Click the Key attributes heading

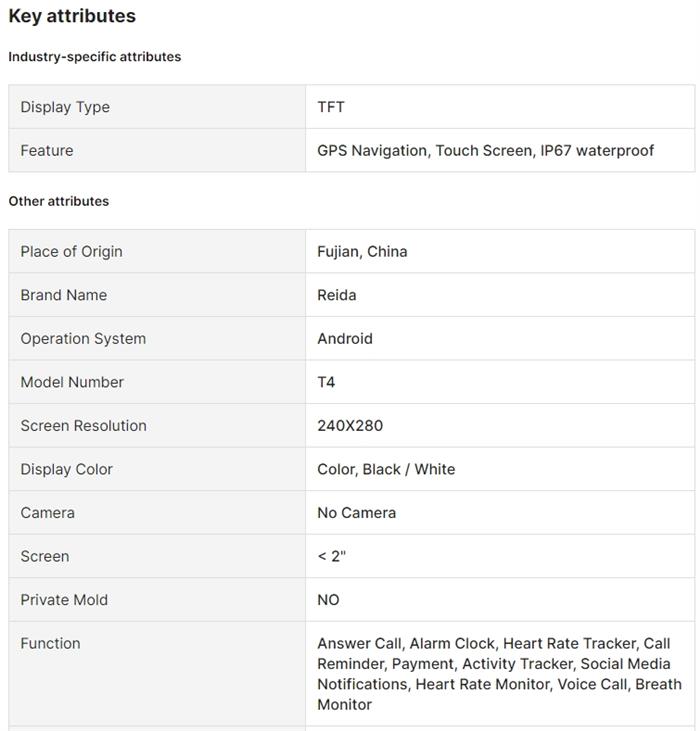click(72, 16)
